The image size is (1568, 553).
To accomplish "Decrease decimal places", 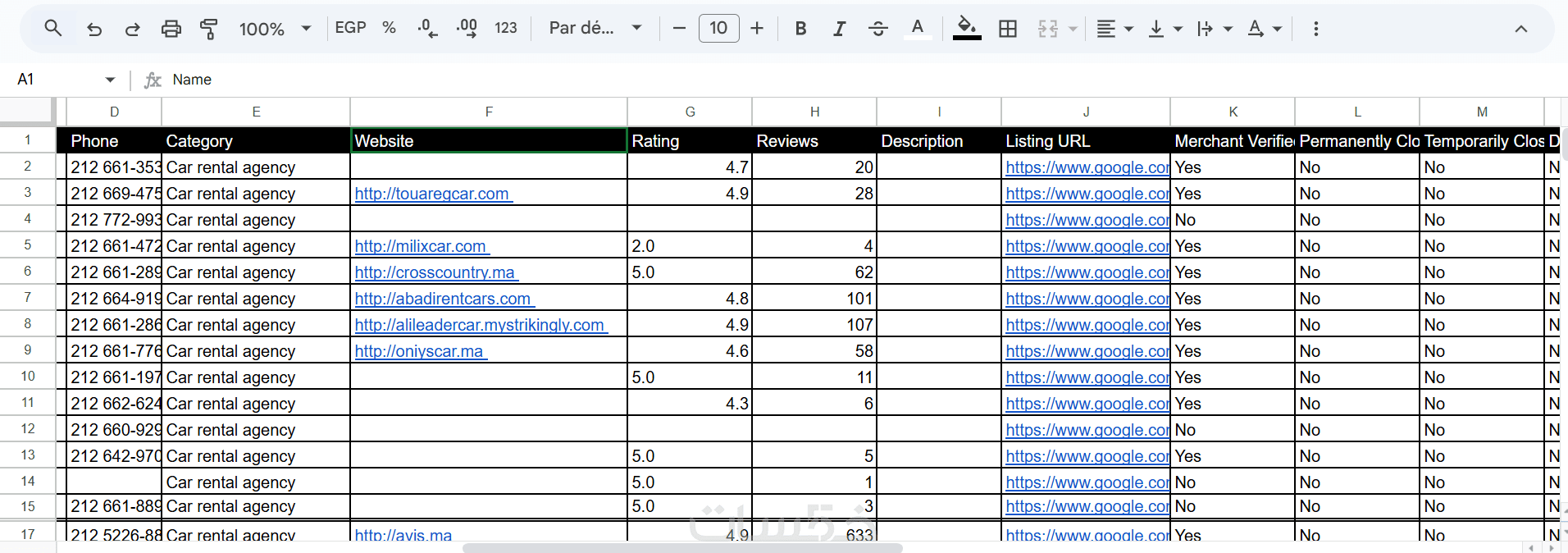I will [x=427, y=29].
